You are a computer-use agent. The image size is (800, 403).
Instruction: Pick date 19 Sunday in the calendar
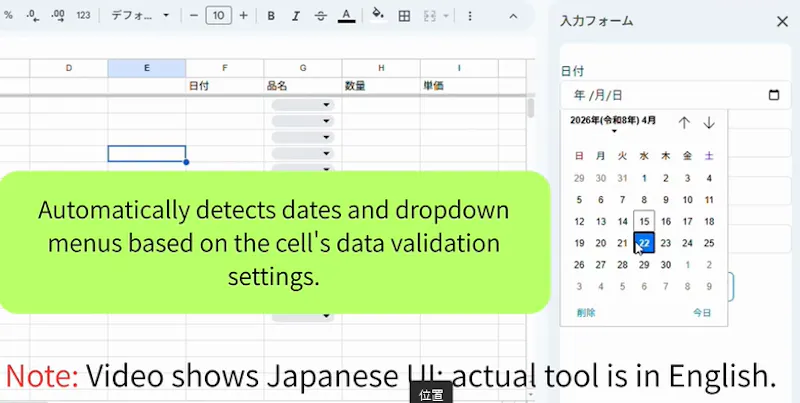tap(579, 243)
